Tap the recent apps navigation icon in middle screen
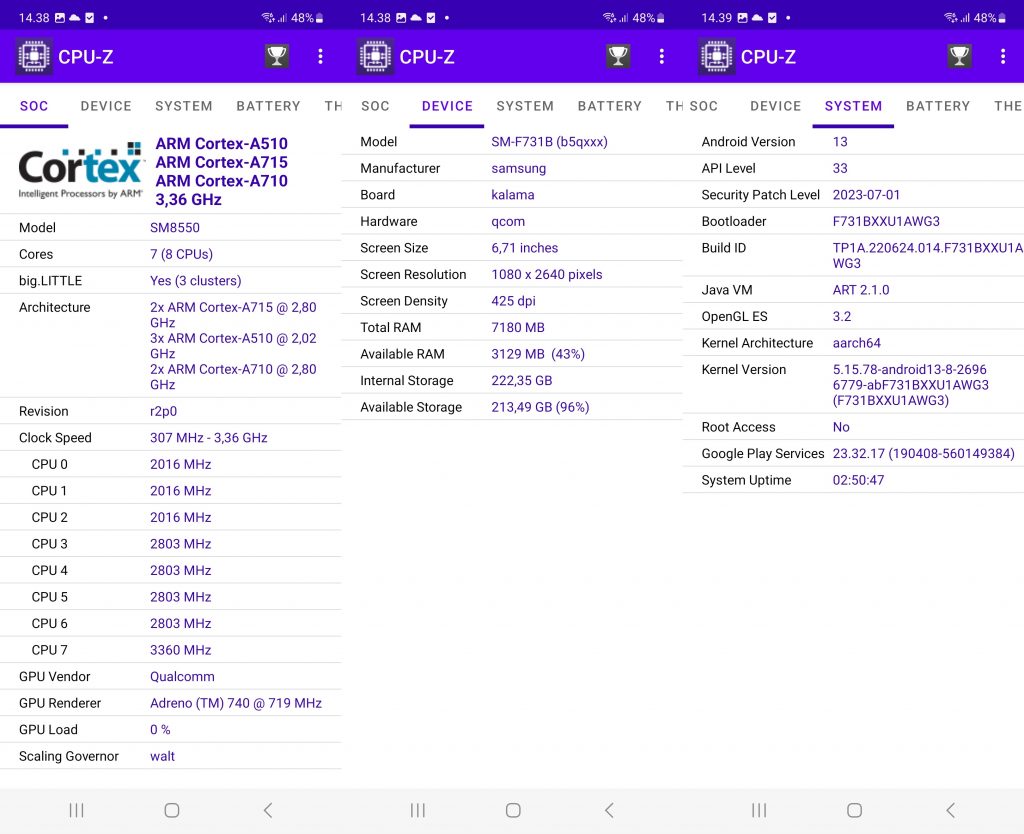 click(418, 810)
